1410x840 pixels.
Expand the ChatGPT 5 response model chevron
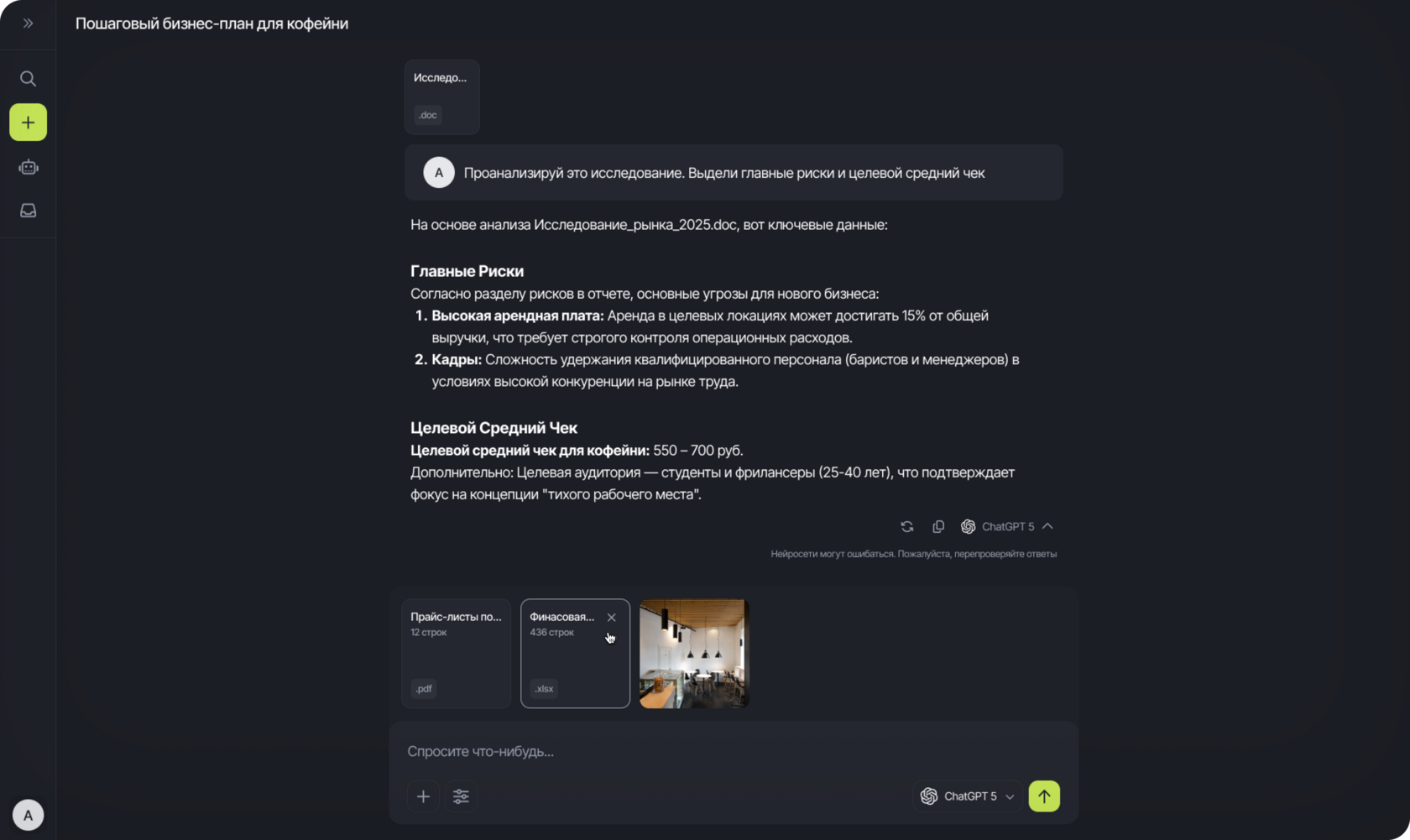tap(1047, 526)
